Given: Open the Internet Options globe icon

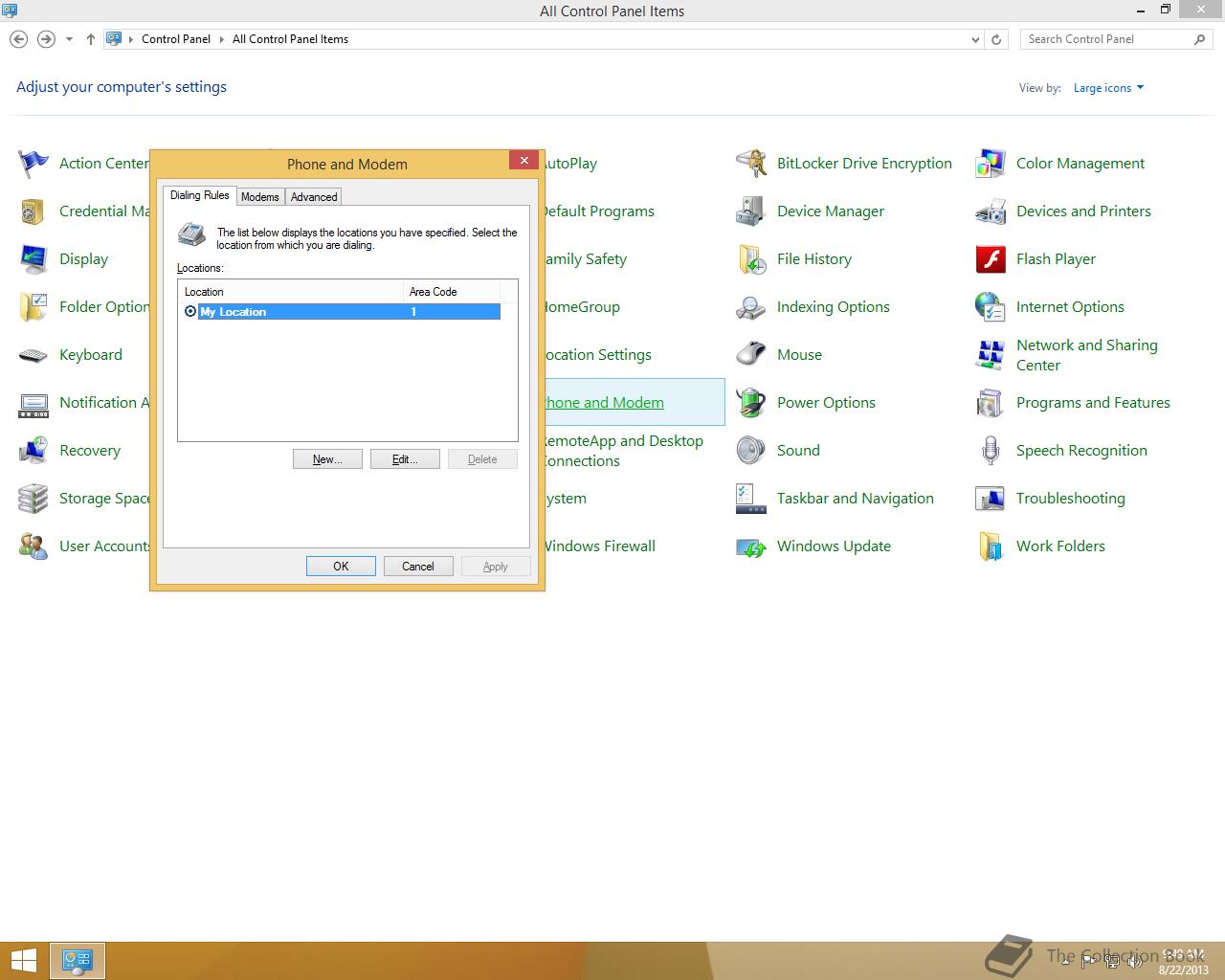Looking at the screenshot, I should click(x=991, y=307).
